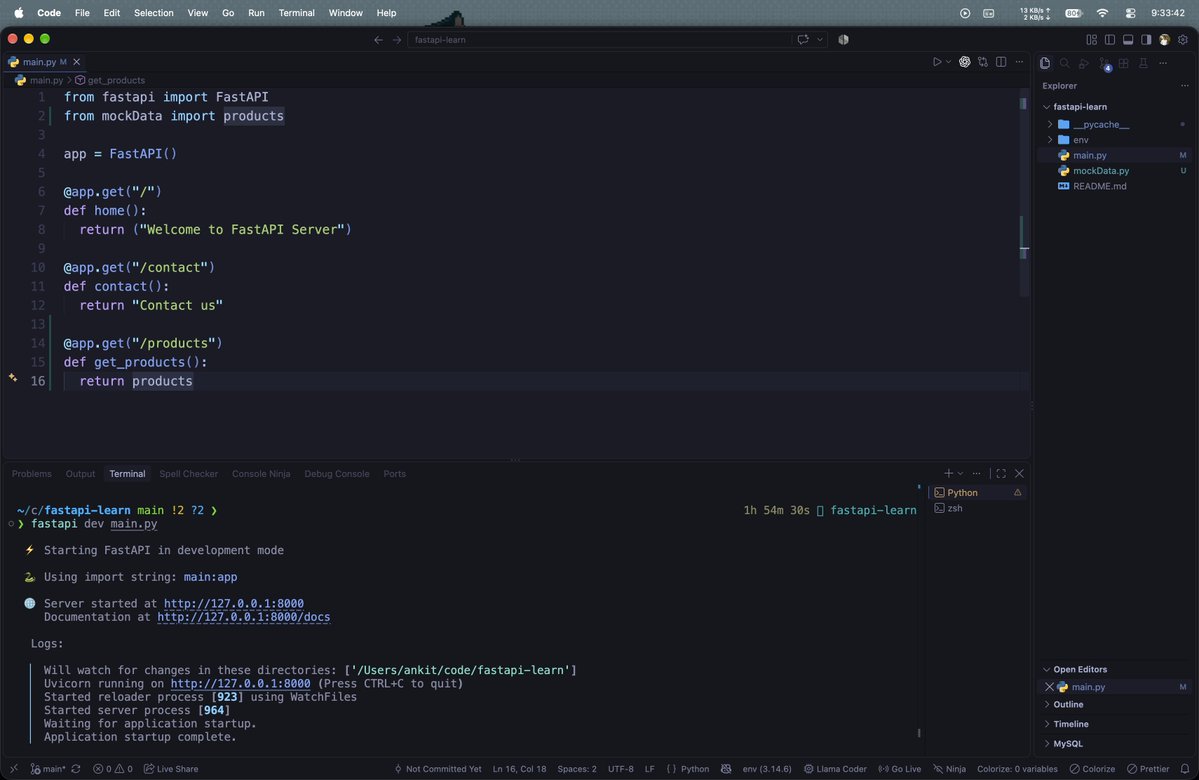1199x780 pixels.
Task: Switch to the Output panel tab
Action: (x=80, y=474)
